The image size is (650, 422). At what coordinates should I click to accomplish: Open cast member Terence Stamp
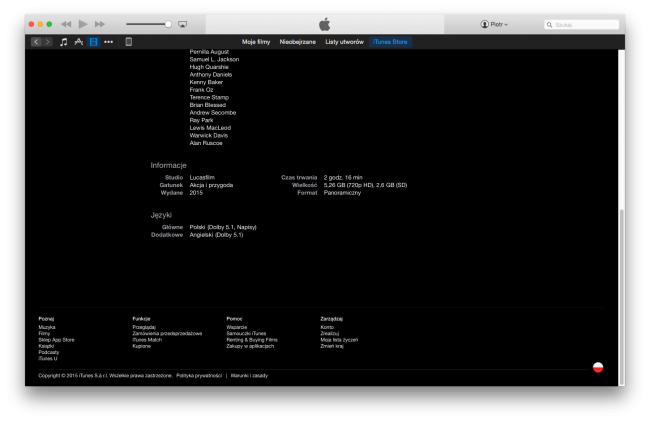coord(209,97)
